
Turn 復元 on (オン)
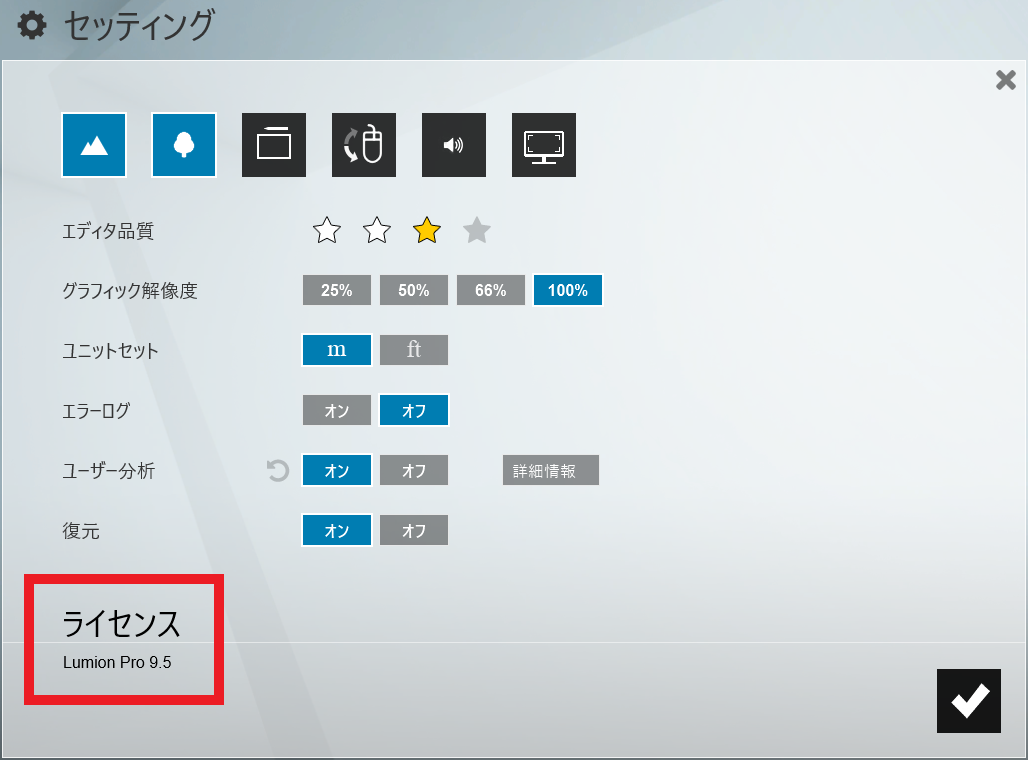click(x=337, y=530)
